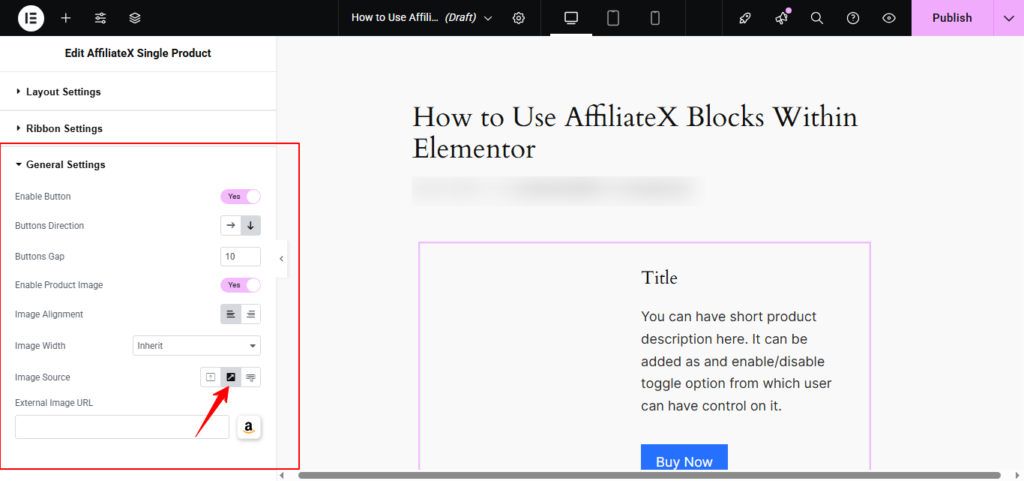
Task: Toggle the Enable Button switch
Action: pos(240,197)
